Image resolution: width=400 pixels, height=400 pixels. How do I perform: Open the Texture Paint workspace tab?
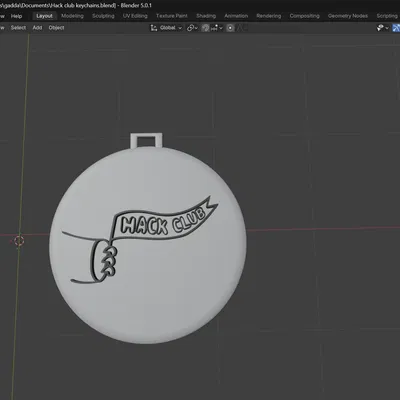tap(172, 16)
